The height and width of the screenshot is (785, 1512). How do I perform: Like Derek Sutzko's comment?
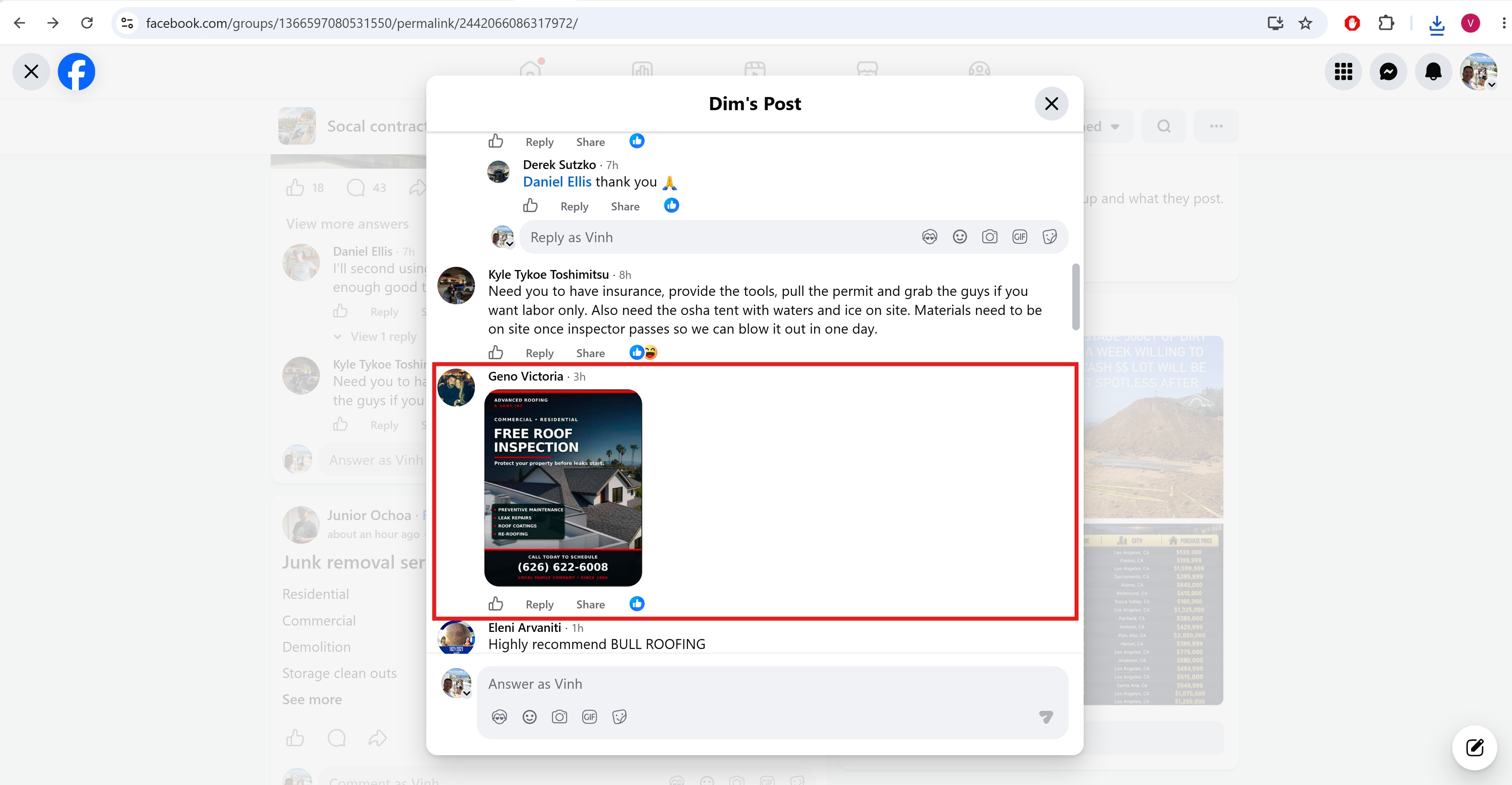pos(530,206)
